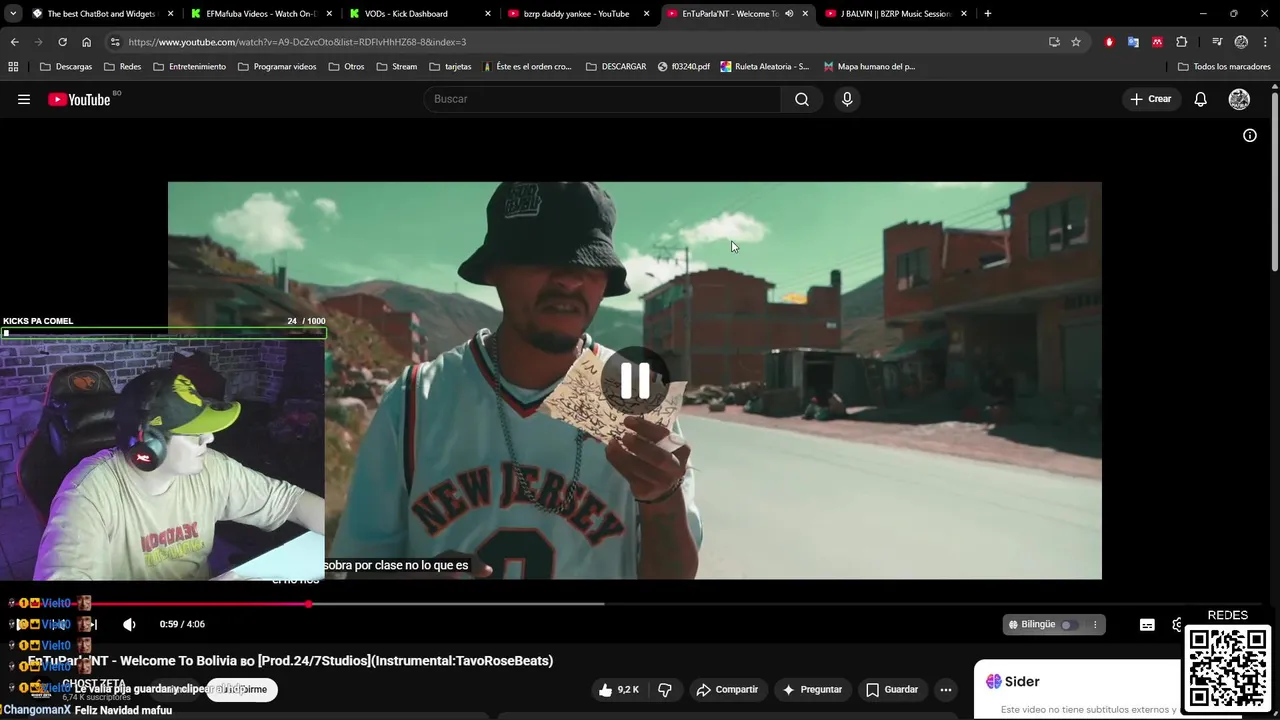
Task: Mute the video with the speaker icon
Action: click(x=129, y=624)
